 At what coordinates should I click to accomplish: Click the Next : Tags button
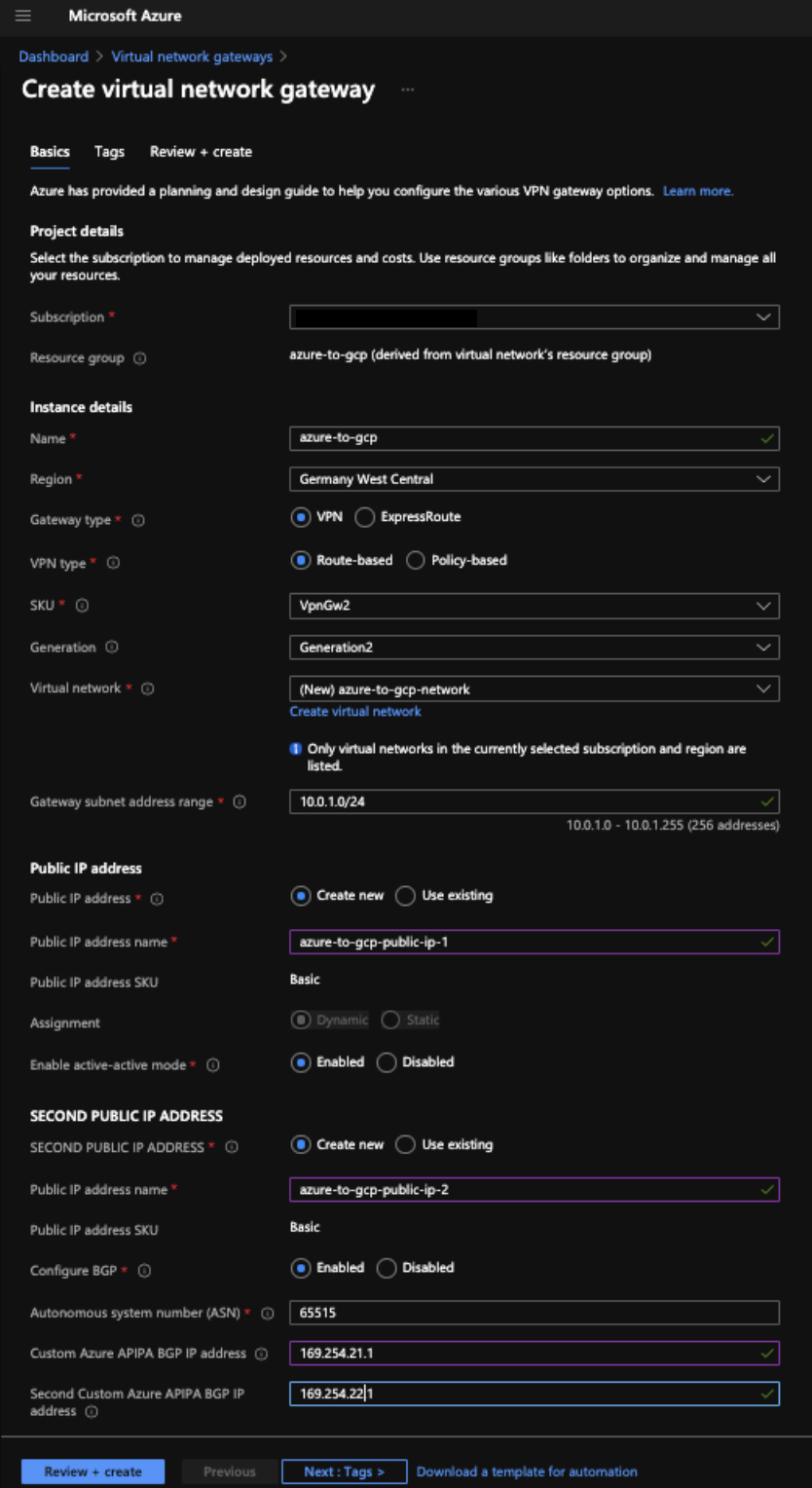coord(344,1471)
